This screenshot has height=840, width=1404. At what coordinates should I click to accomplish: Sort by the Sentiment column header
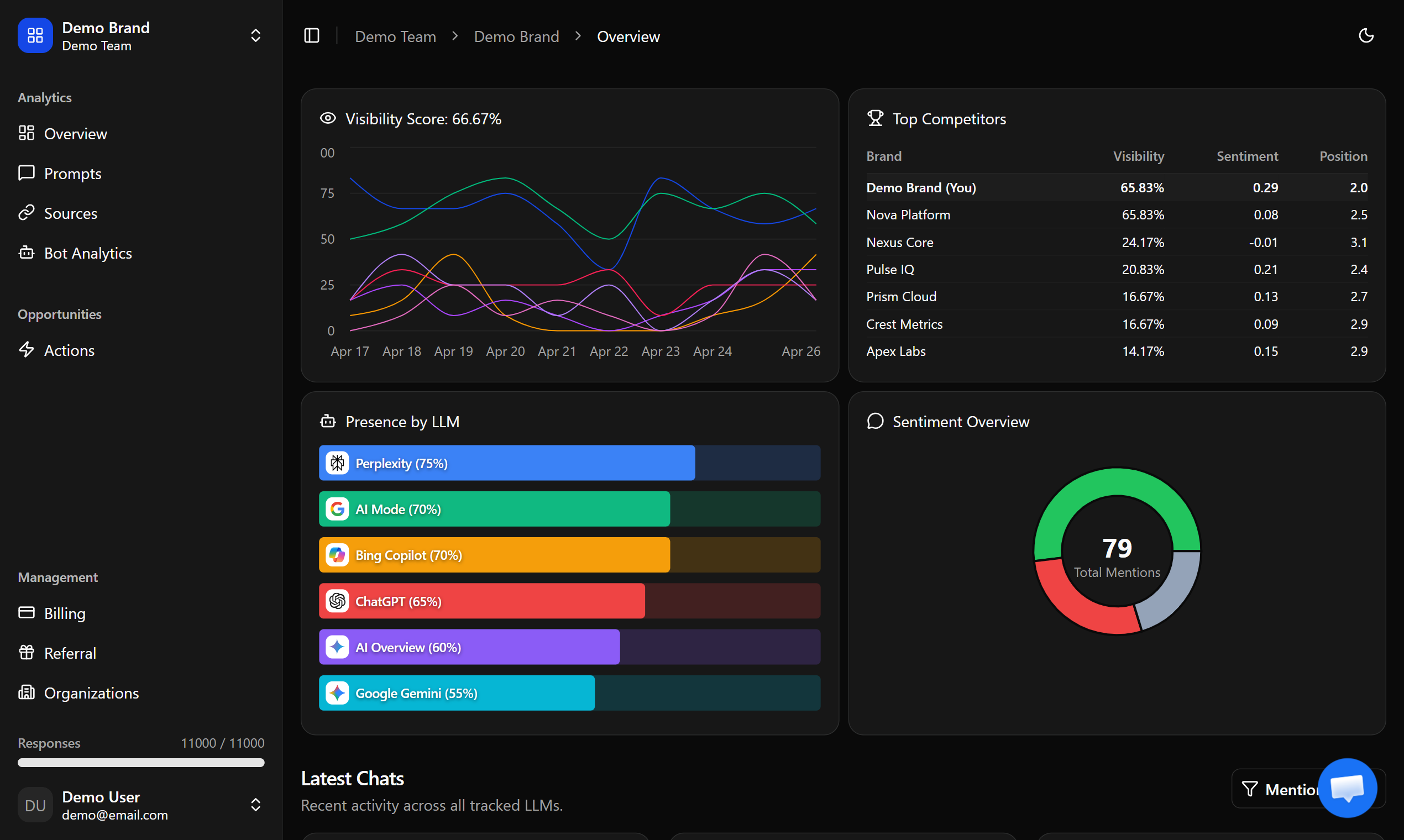point(1247,156)
